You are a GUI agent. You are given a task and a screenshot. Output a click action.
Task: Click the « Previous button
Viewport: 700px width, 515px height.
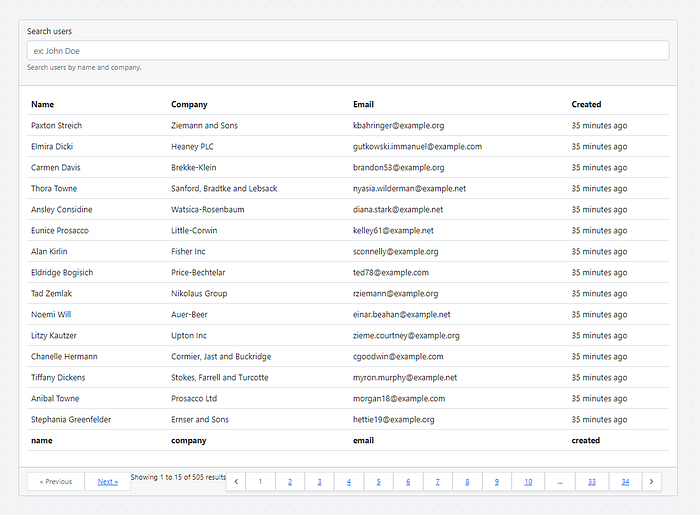pos(56,482)
